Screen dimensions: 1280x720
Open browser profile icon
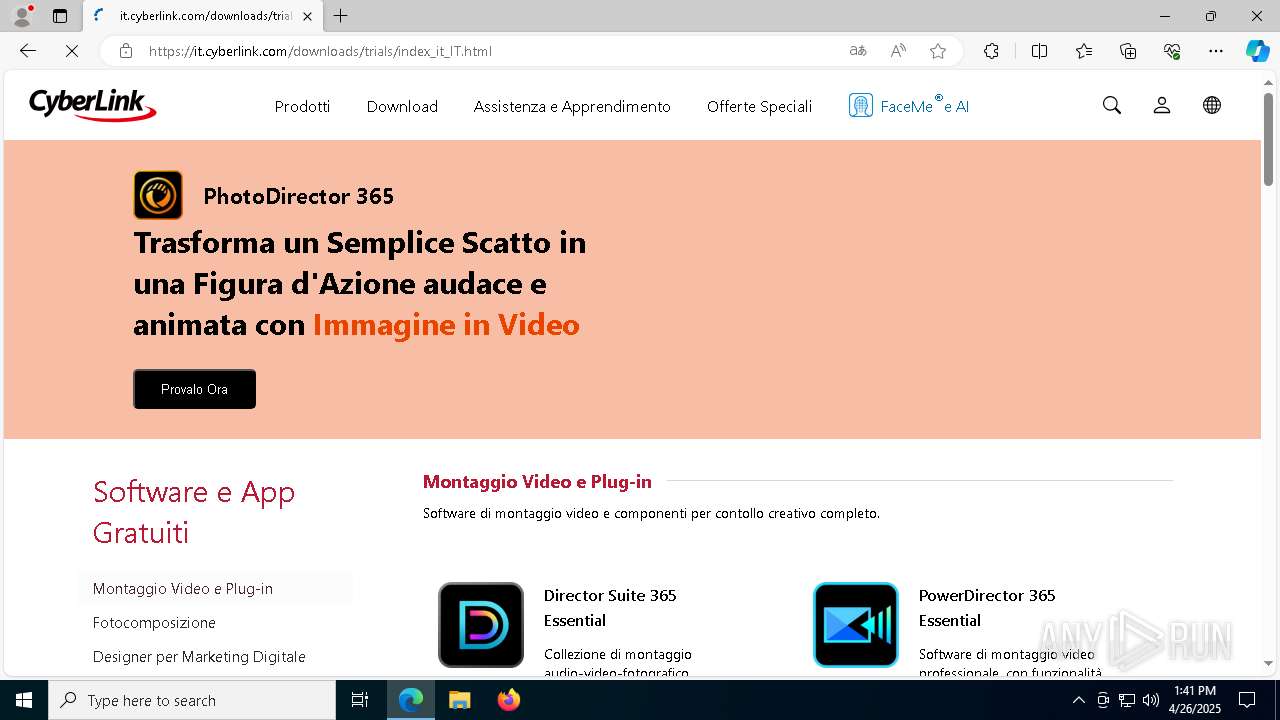click(22, 16)
